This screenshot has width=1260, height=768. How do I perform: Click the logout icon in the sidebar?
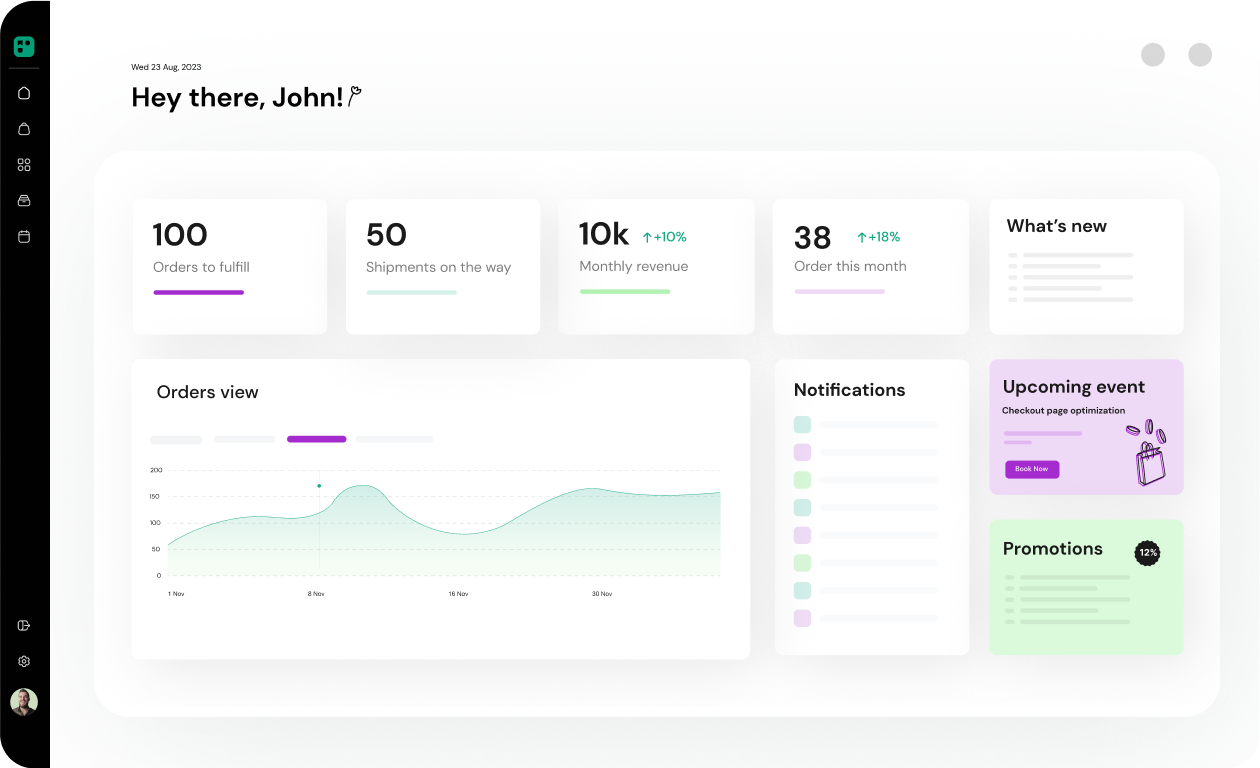click(x=24, y=626)
